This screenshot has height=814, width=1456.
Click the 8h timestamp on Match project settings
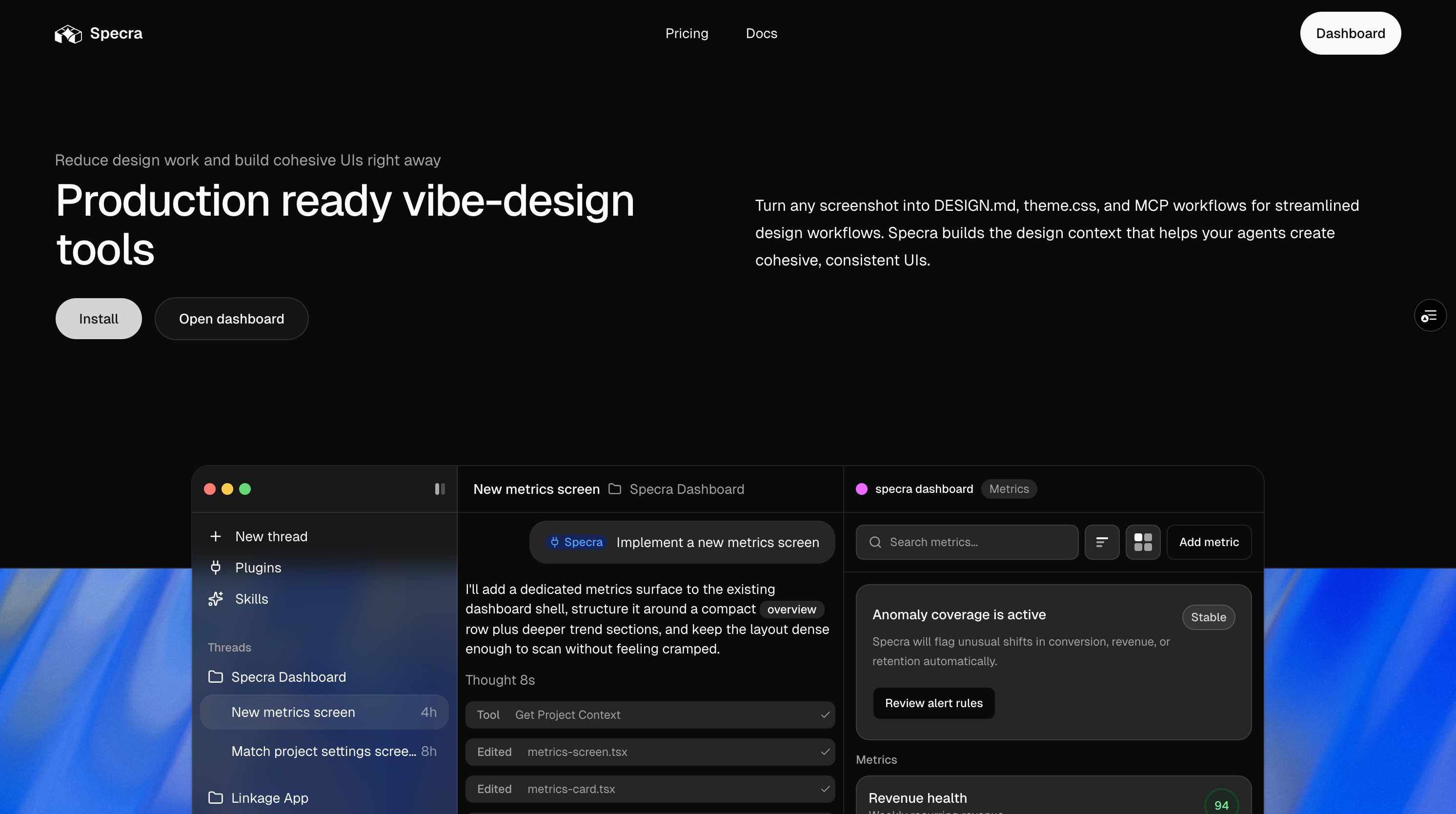point(428,751)
